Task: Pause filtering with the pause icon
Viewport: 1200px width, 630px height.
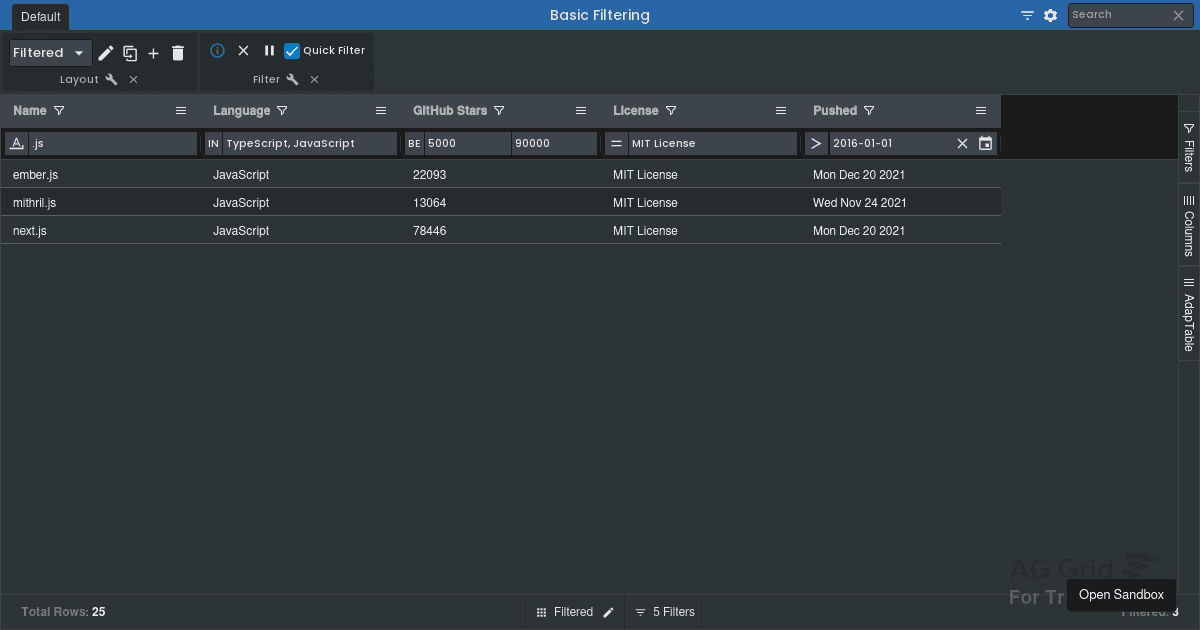Action: point(269,51)
